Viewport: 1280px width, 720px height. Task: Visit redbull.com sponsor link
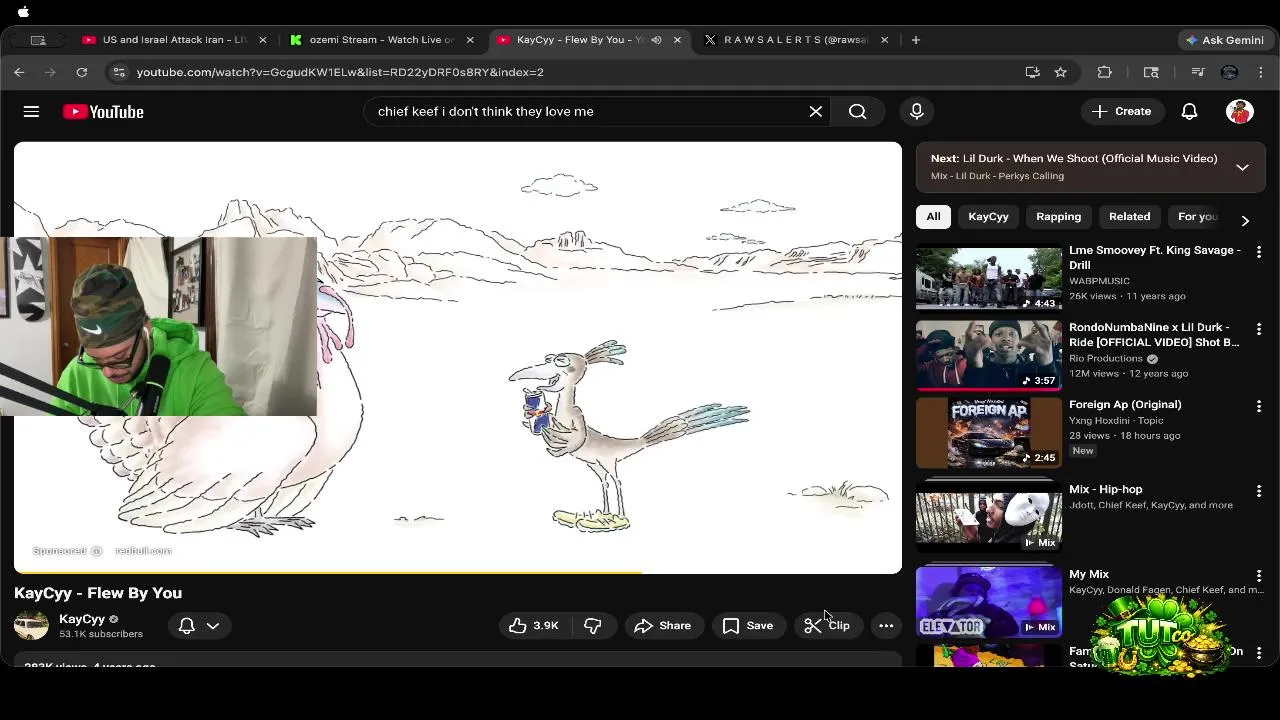[143, 551]
